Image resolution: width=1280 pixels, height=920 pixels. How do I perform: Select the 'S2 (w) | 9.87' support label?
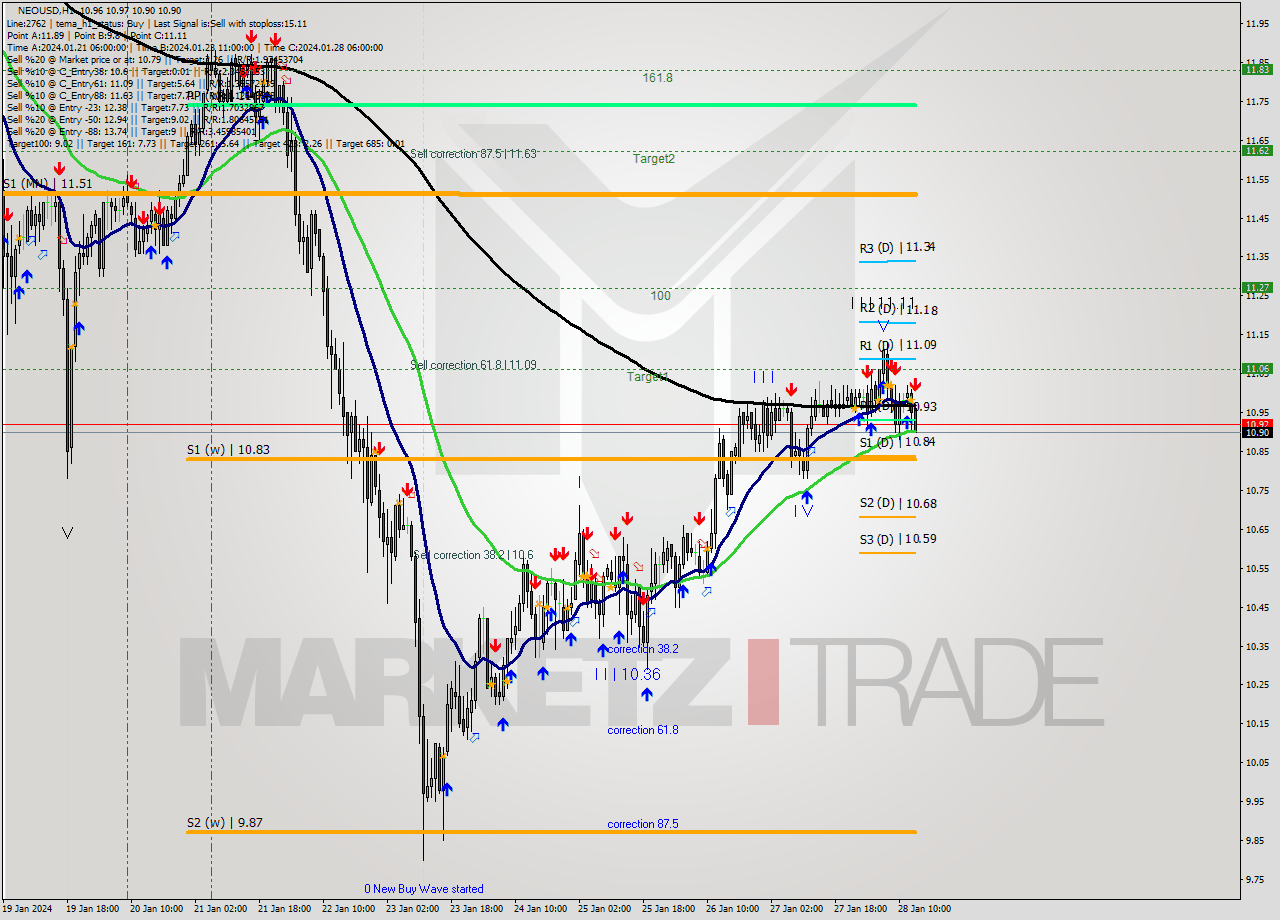[x=225, y=823]
